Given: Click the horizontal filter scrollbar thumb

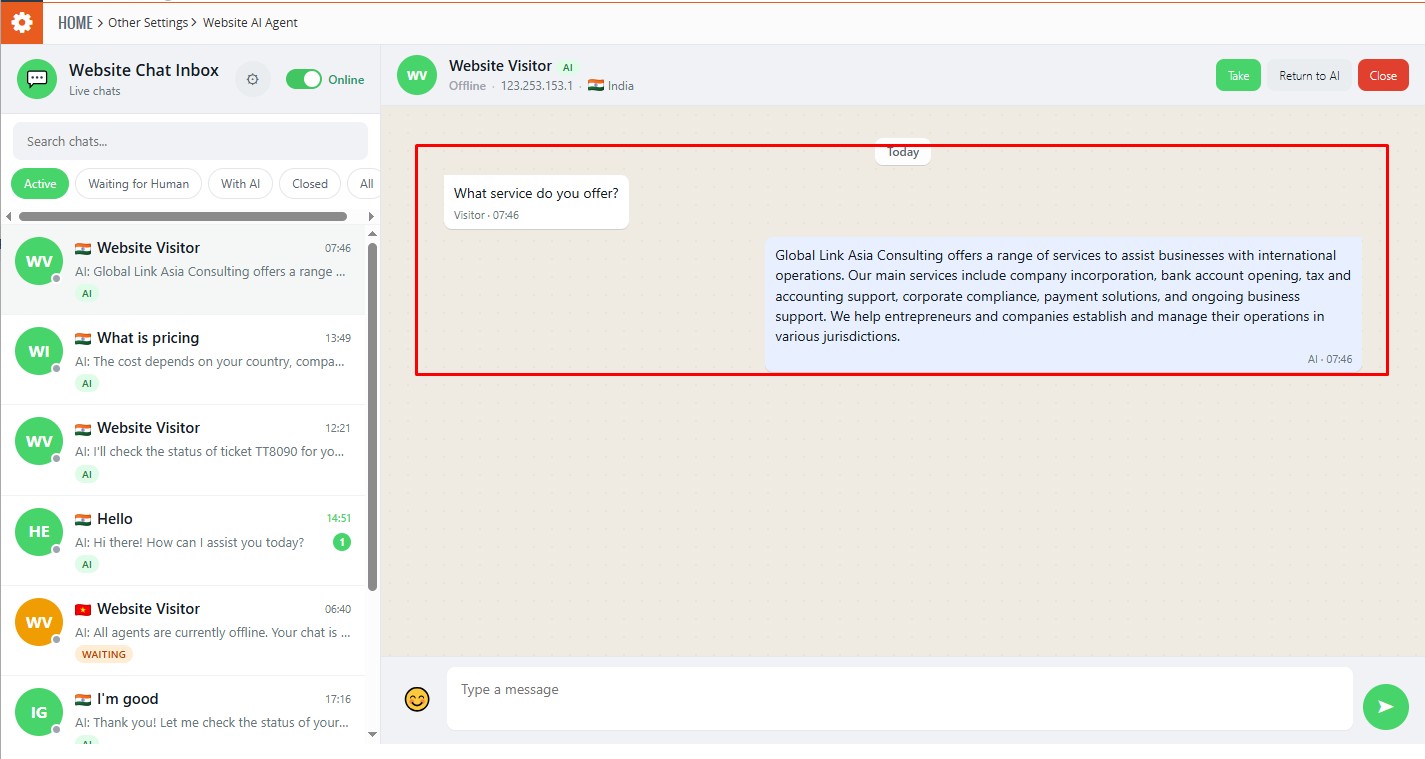Looking at the screenshot, I should (x=183, y=216).
